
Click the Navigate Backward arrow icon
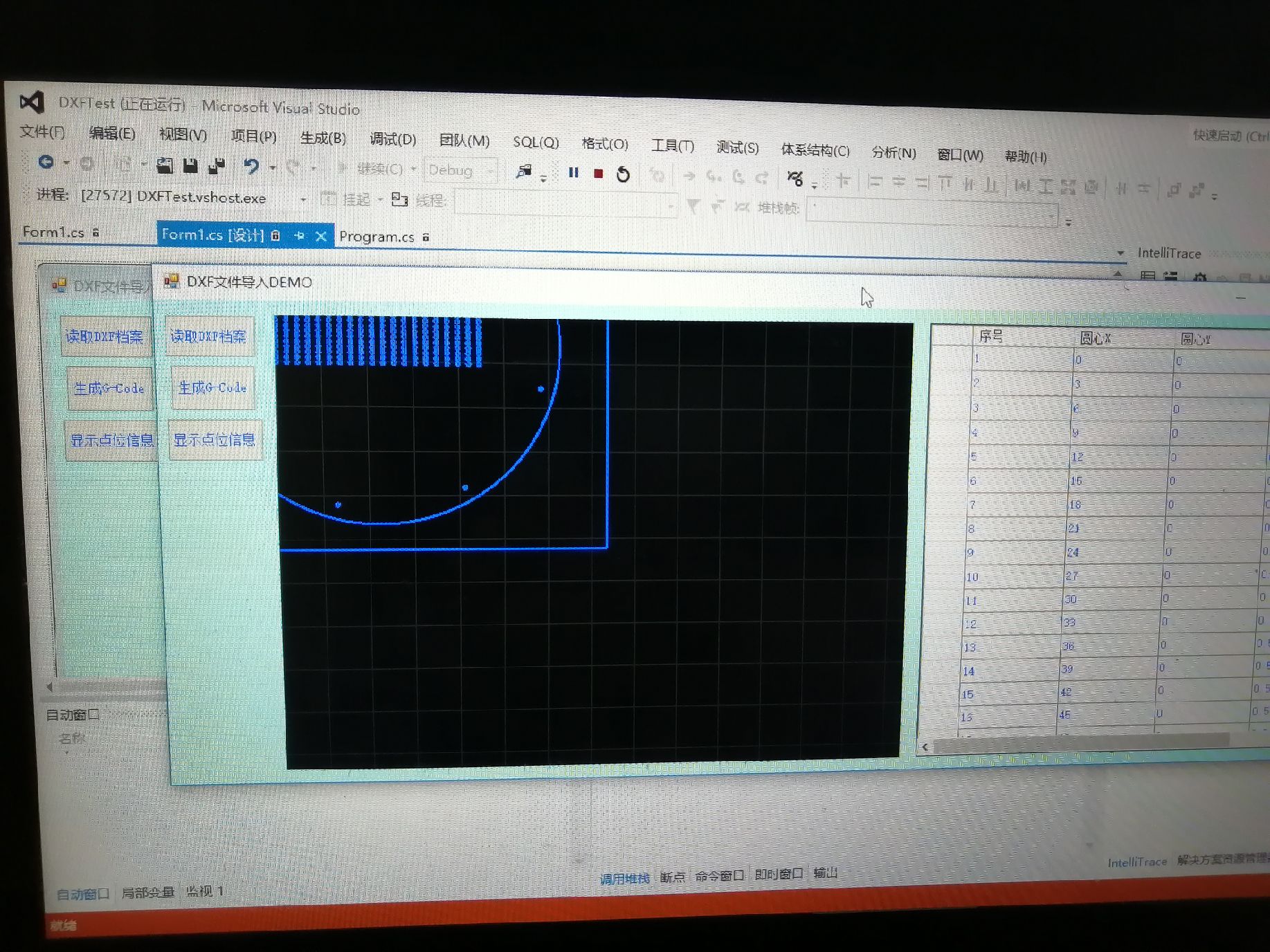[x=46, y=163]
